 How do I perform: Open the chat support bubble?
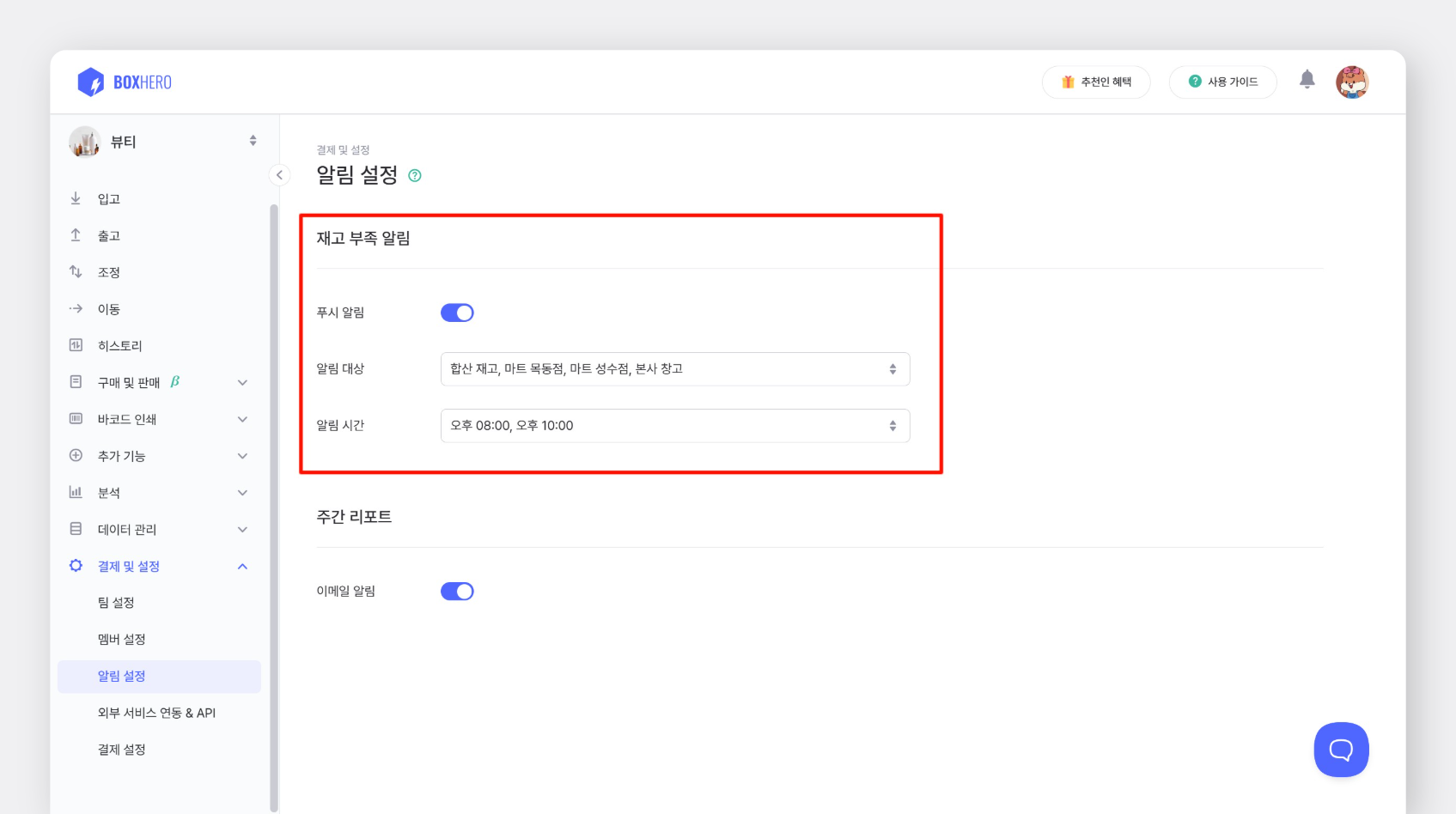point(1340,749)
